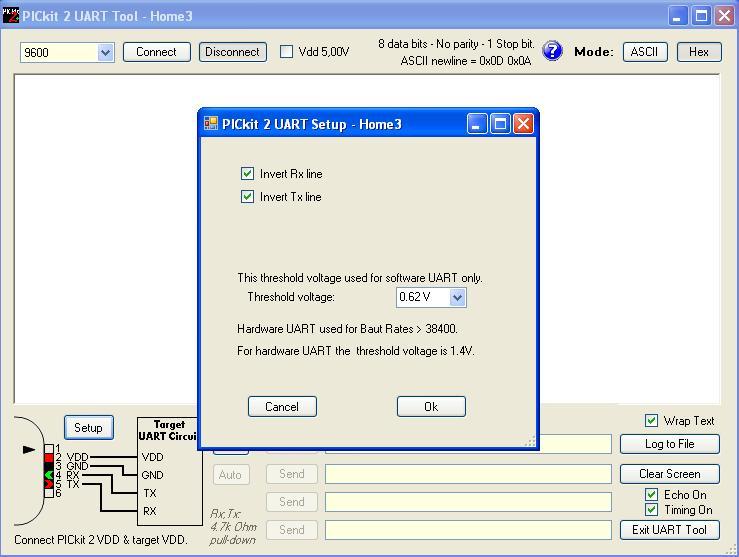
Task: Click Log to File button
Action: click(x=669, y=444)
